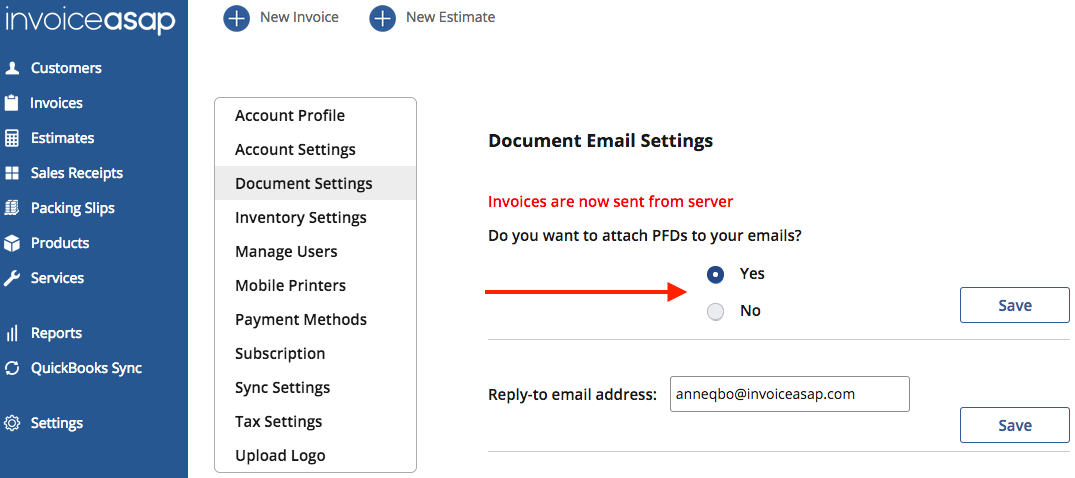Screen dimensions: 1075x478
Task: Open the Account Profile menu item
Action: pos(290,116)
